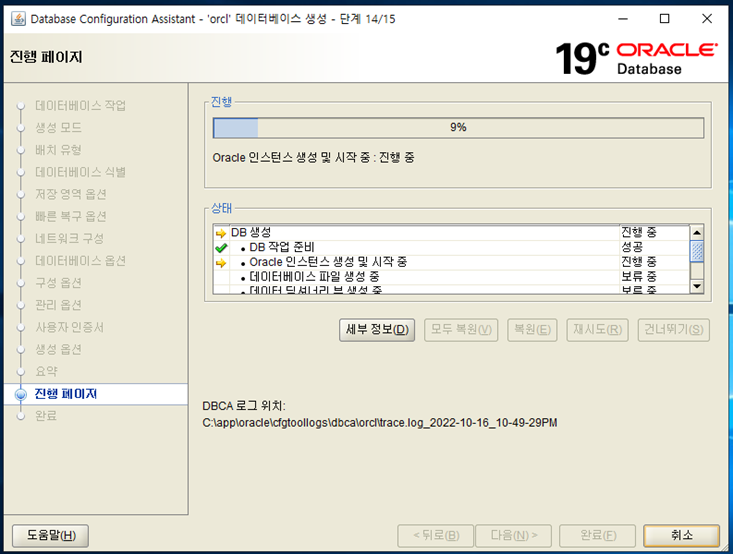Click the status list scrollbar thumb

click(697, 251)
